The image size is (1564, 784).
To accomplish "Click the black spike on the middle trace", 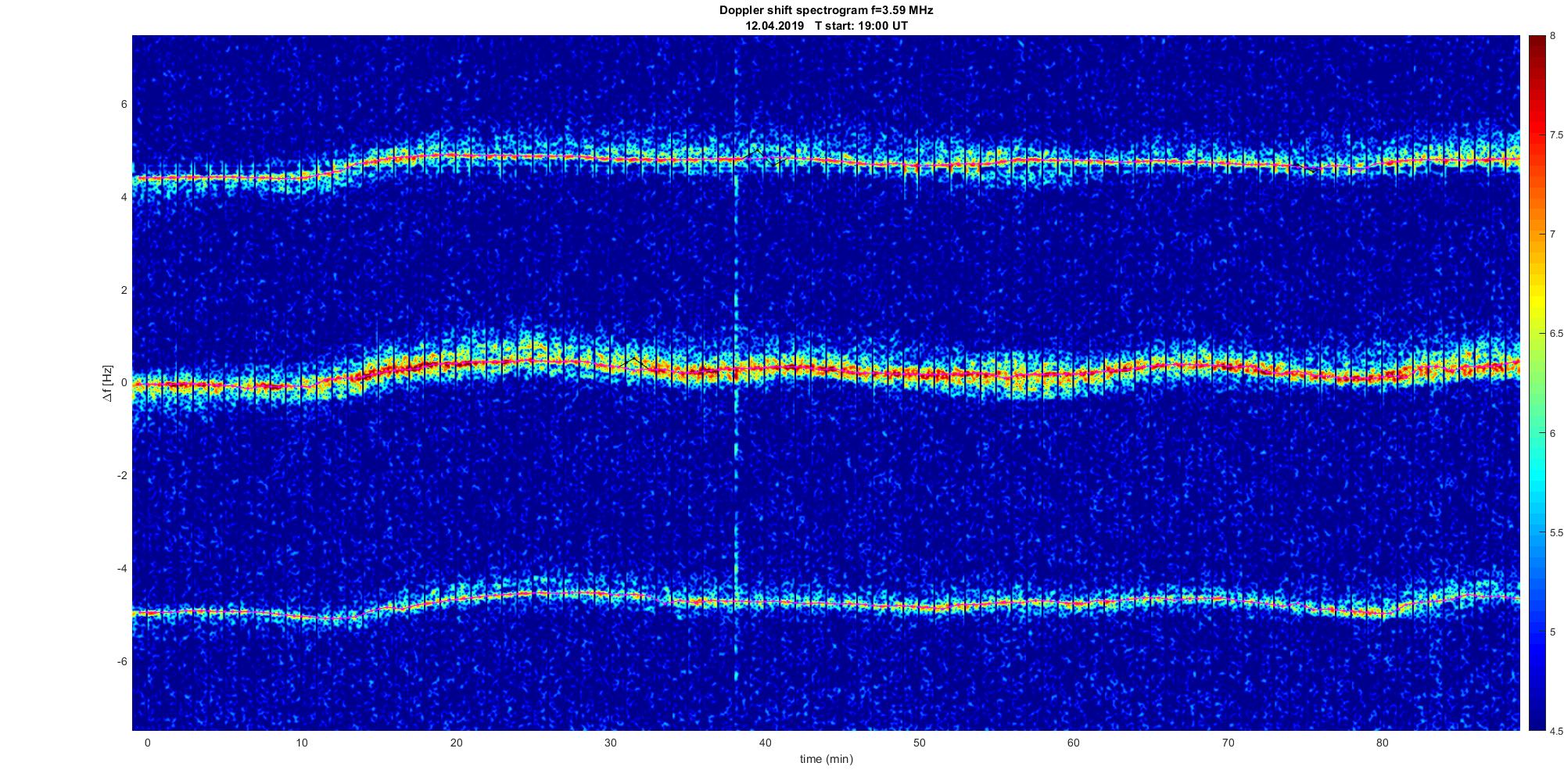I will coord(633,361).
